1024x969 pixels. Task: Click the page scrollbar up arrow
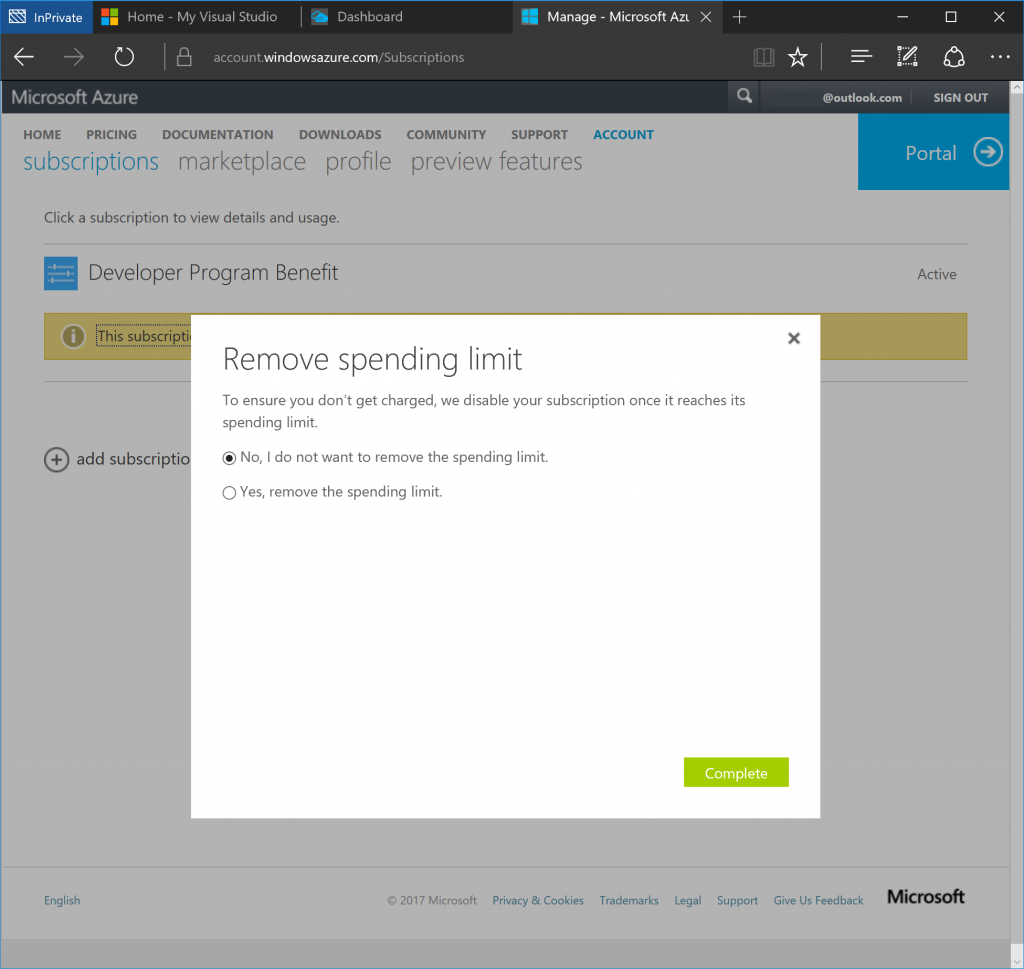[1017, 87]
